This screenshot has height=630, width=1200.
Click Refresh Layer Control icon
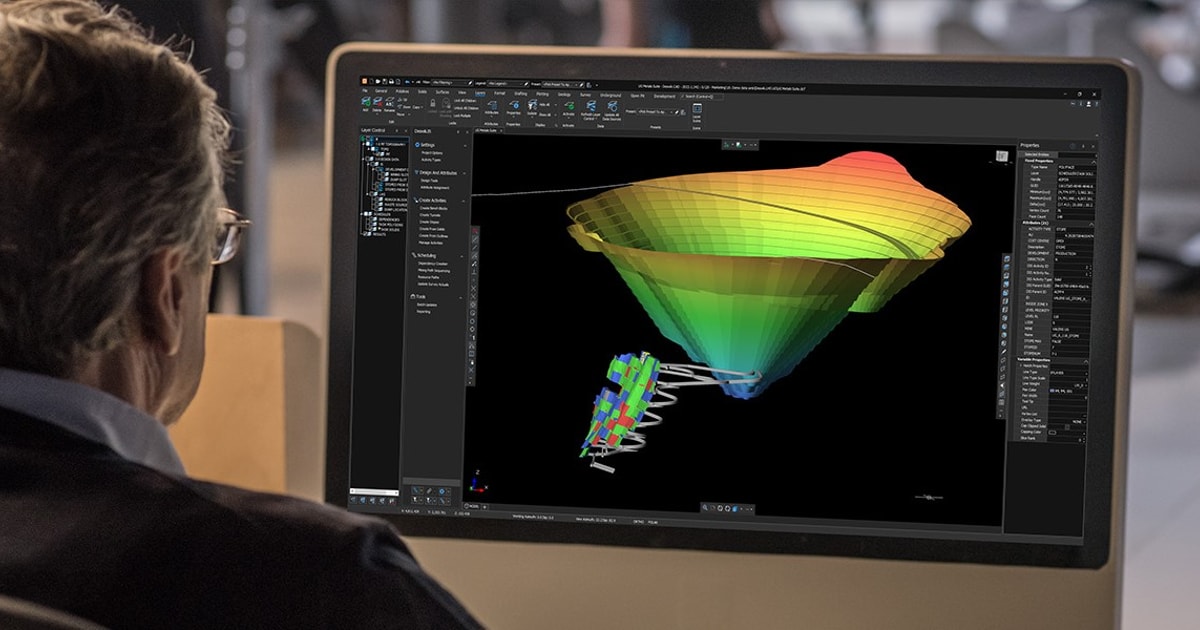(x=591, y=105)
